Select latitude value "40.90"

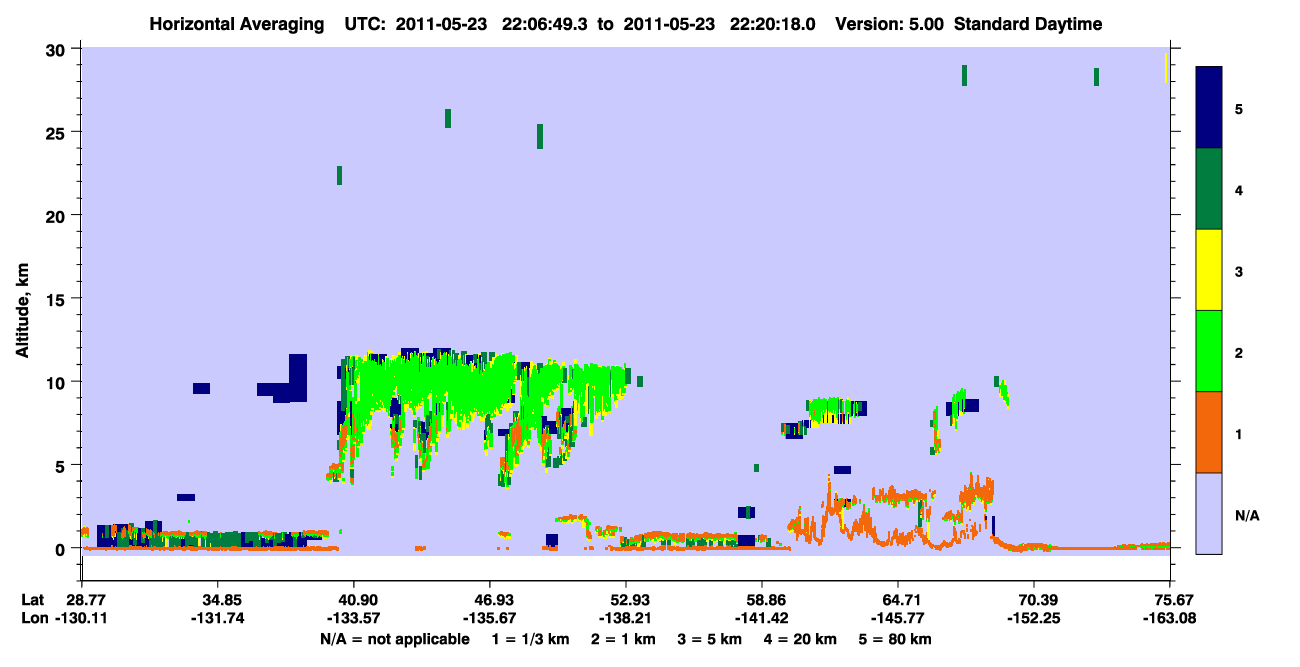click(x=354, y=600)
